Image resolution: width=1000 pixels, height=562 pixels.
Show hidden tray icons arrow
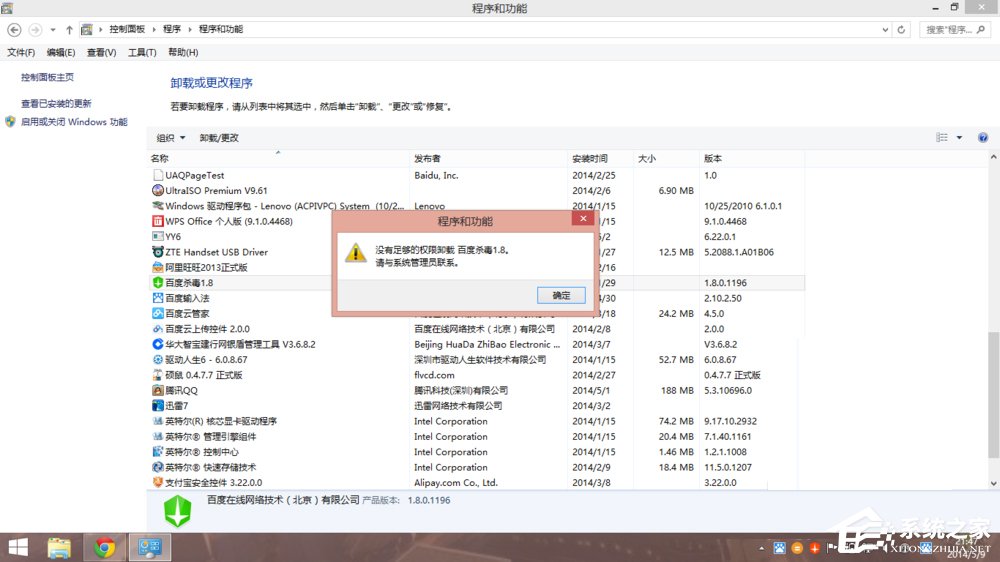(761, 548)
